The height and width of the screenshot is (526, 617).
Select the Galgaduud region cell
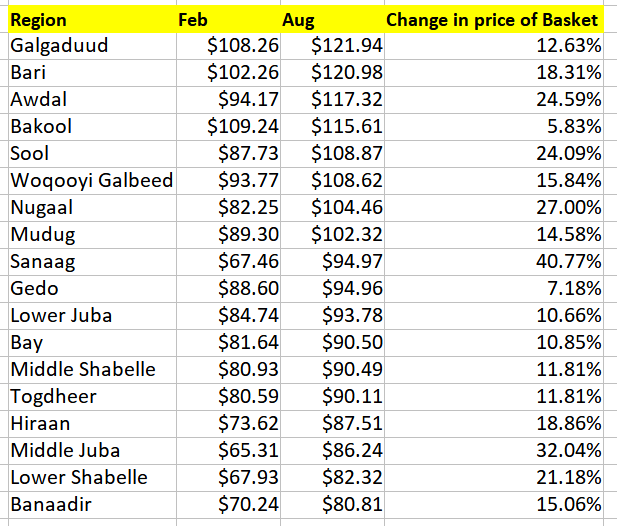click(92, 46)
